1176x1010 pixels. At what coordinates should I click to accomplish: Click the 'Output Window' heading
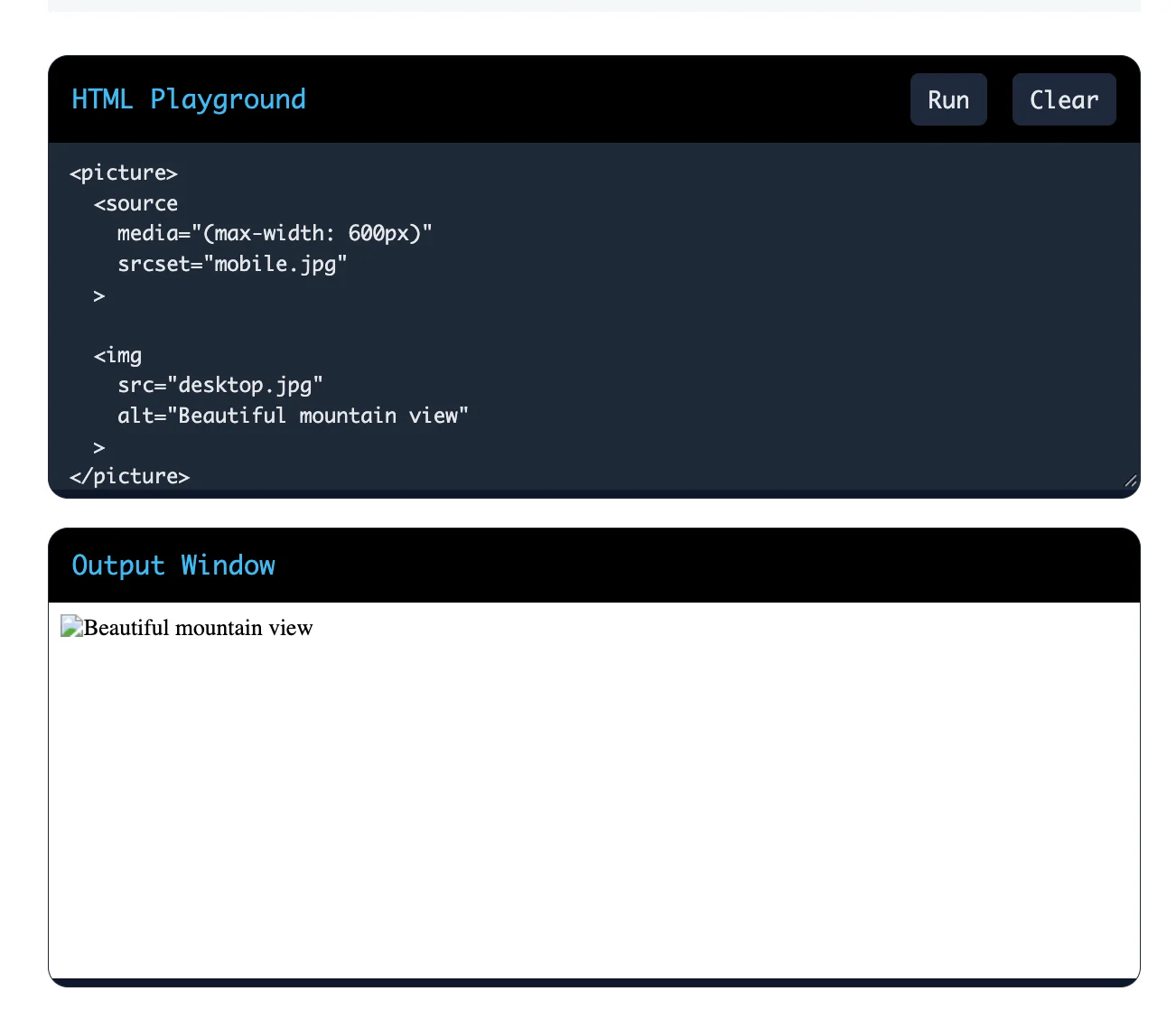[x=173, y=566]
